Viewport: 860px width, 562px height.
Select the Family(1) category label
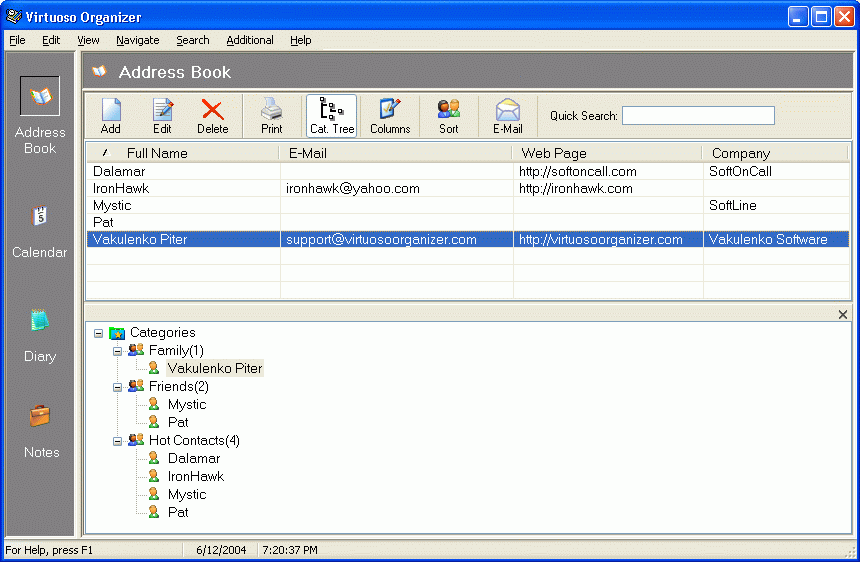[x=176, y=350]
